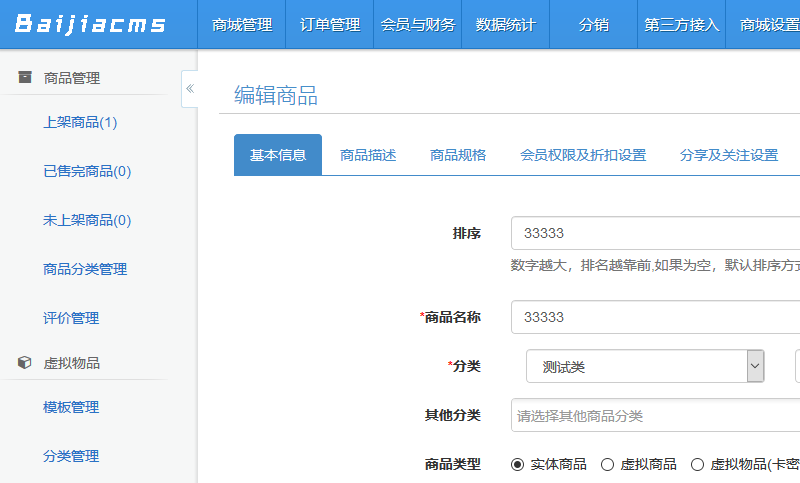This screenshot has height=483, width=800.
Task: Switch to the 商品规格 tab
Action: coord(458,155)
